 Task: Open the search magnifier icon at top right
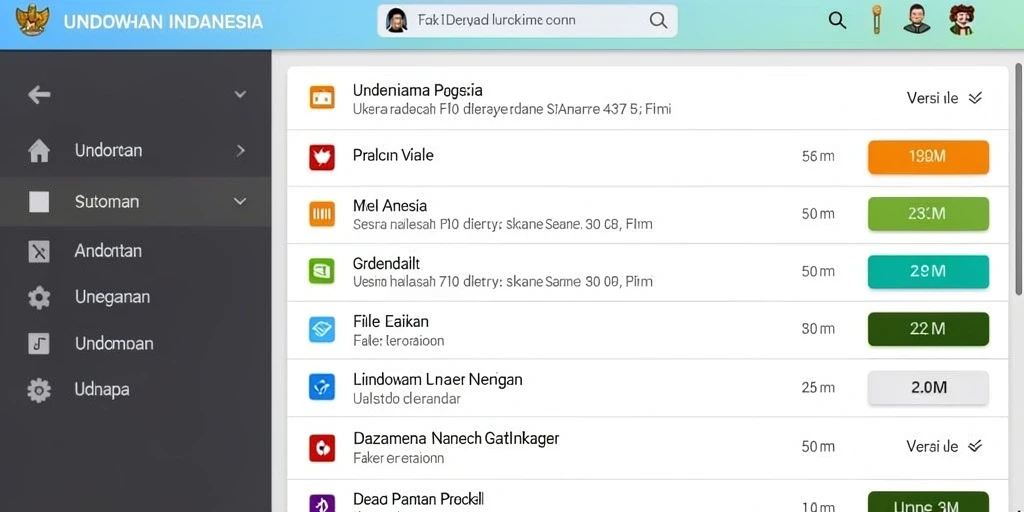click(837, 20)
